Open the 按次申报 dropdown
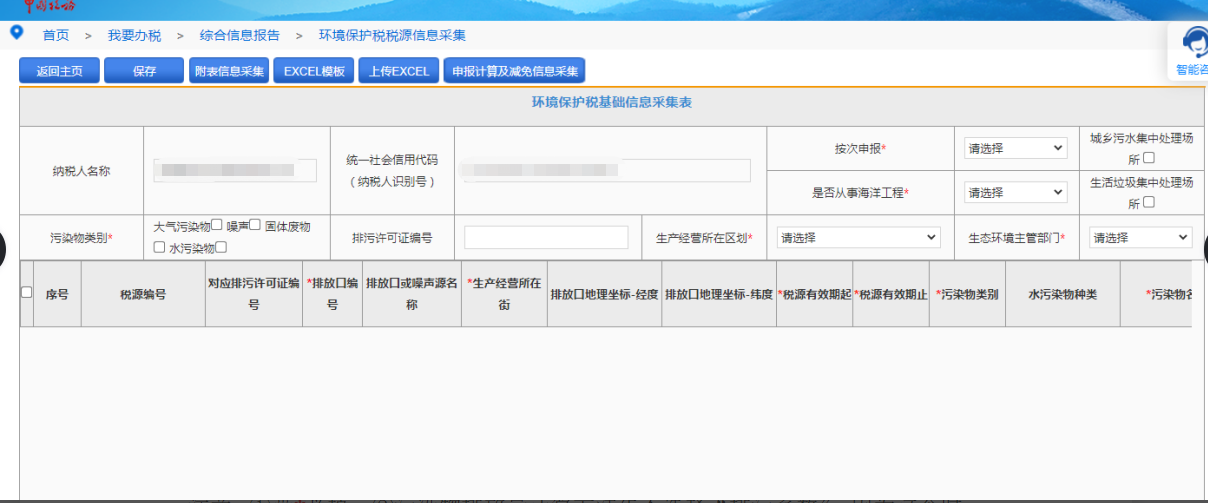Screen dimensions: 1208x503 (x=1016, y=148)
